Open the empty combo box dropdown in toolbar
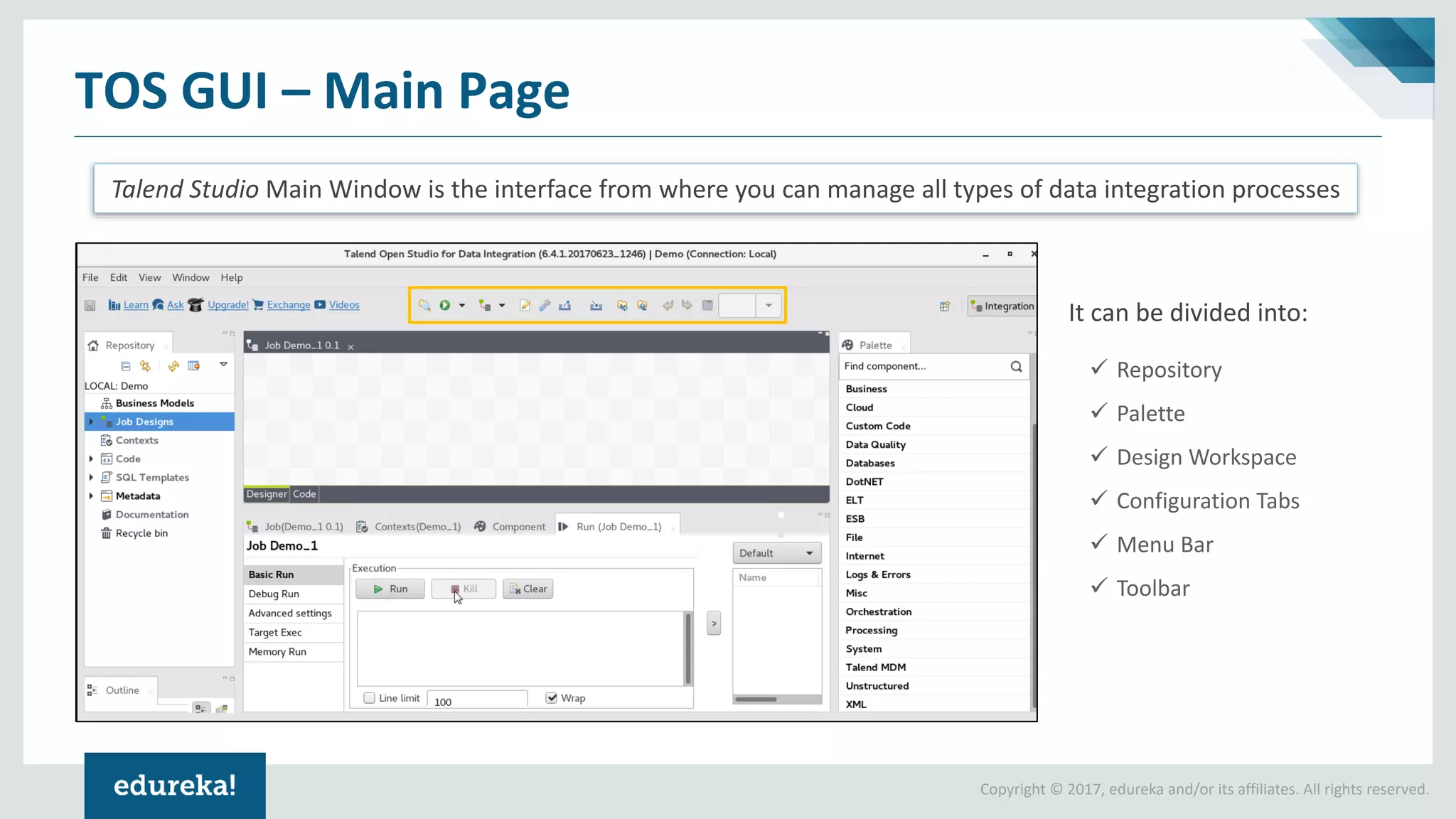1456x819 pixels. click(769, 306)
